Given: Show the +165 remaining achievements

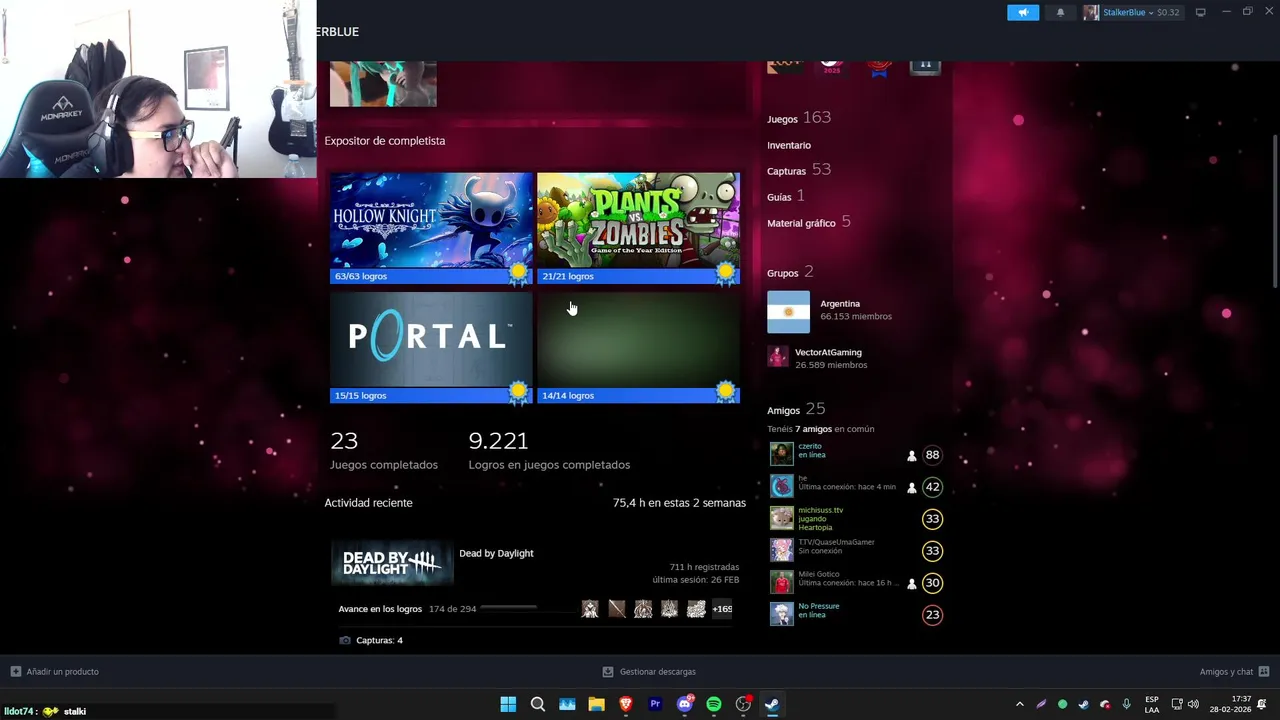Looking at the screenshot, I should pyautogui.click(x=721, y=609).
